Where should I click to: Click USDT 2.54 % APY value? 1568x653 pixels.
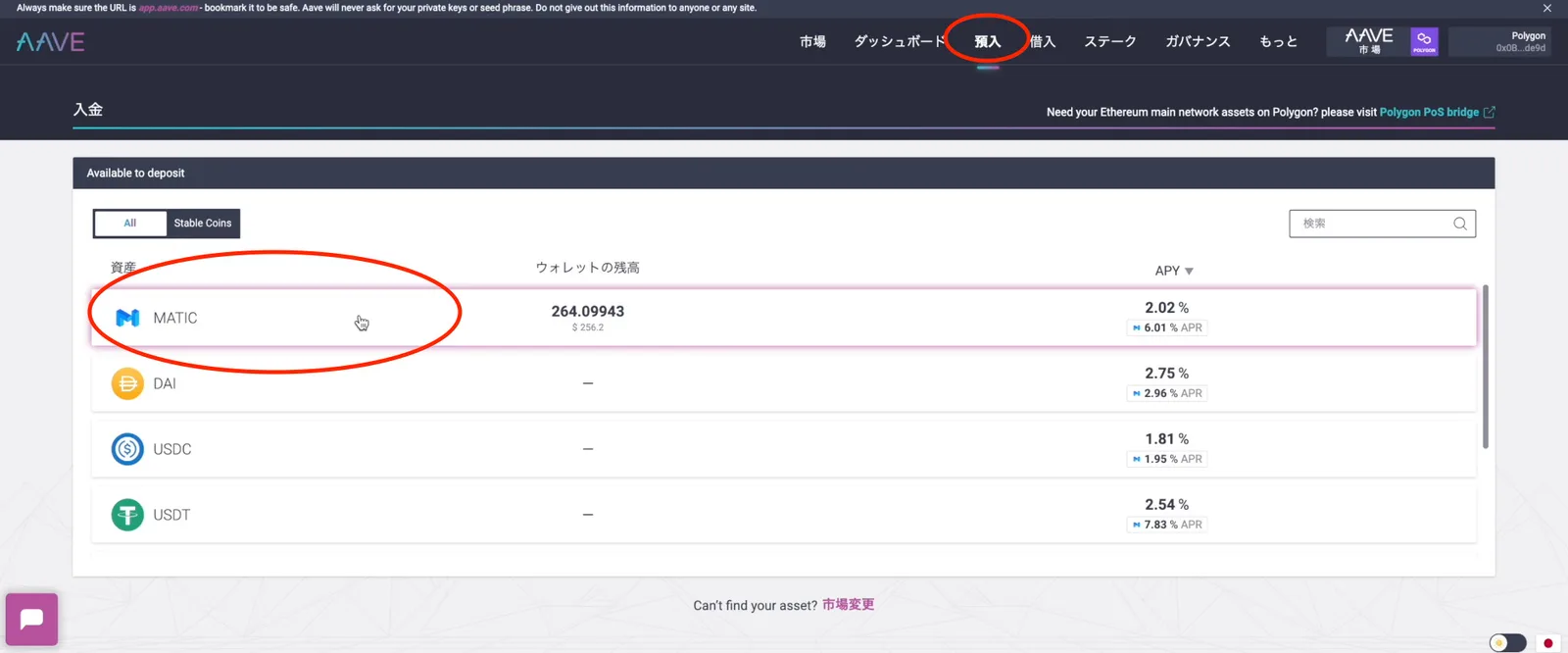coord(1166,505)
